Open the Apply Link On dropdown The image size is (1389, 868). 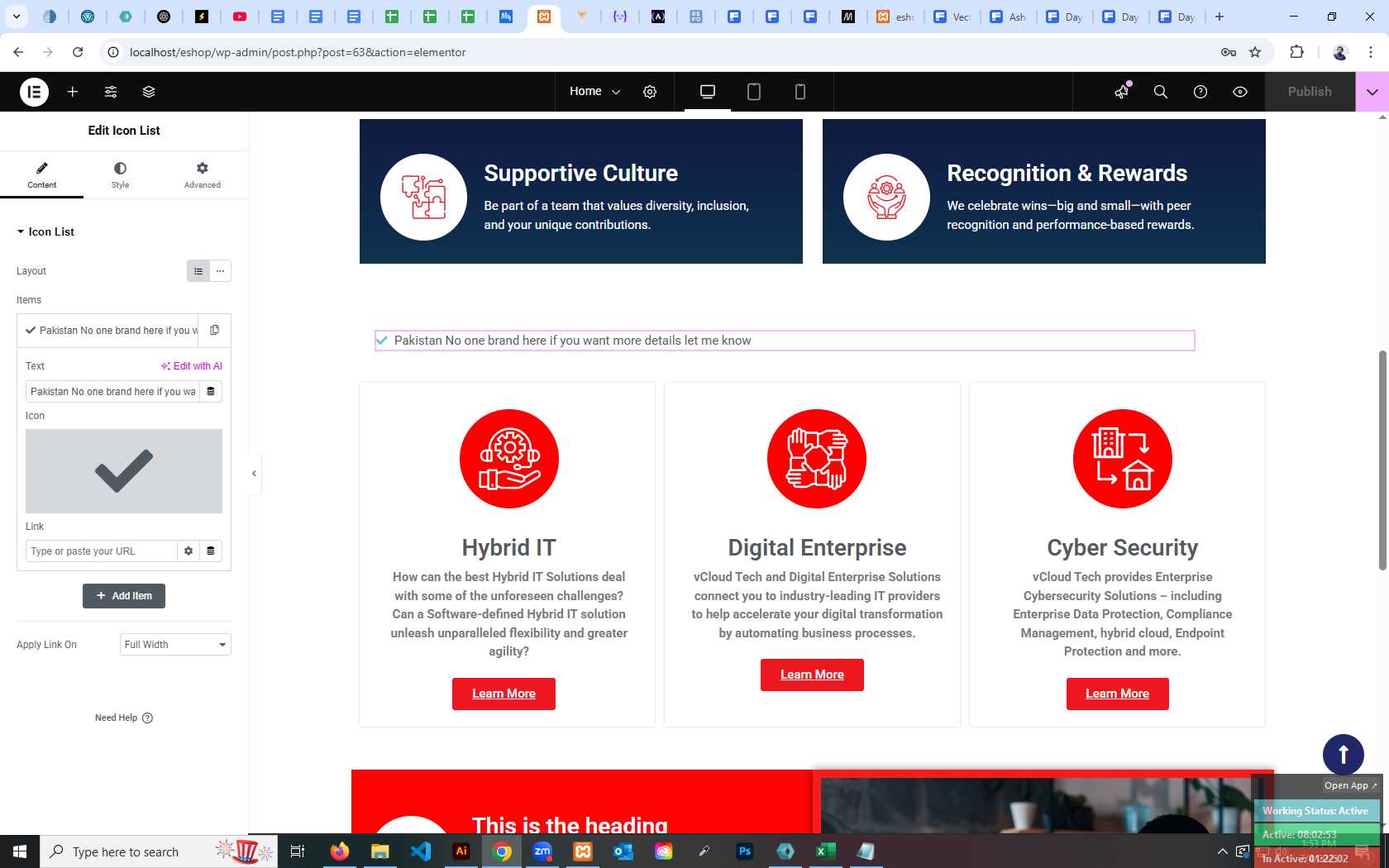pos(175,645)
